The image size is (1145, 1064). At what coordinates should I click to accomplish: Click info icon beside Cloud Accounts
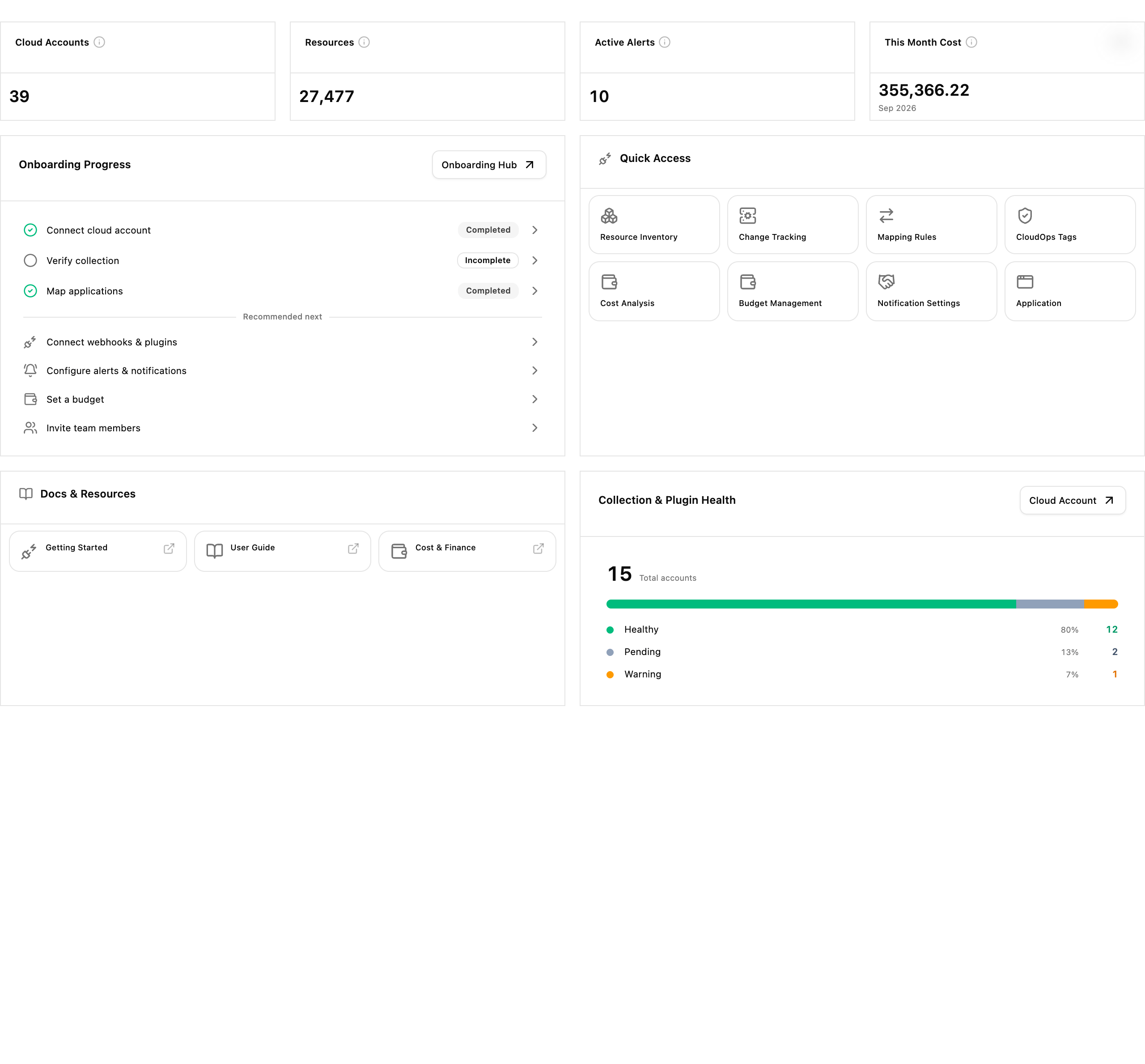click(99, 42)
